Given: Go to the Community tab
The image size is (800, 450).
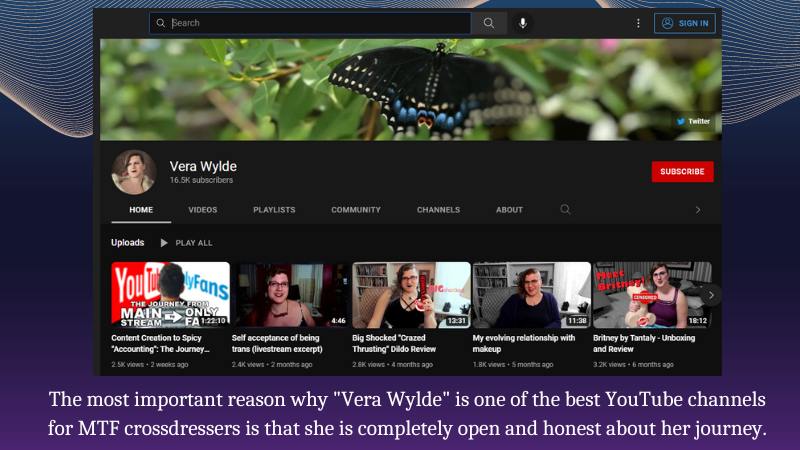Looking at the screenshot, I should 356,210.
